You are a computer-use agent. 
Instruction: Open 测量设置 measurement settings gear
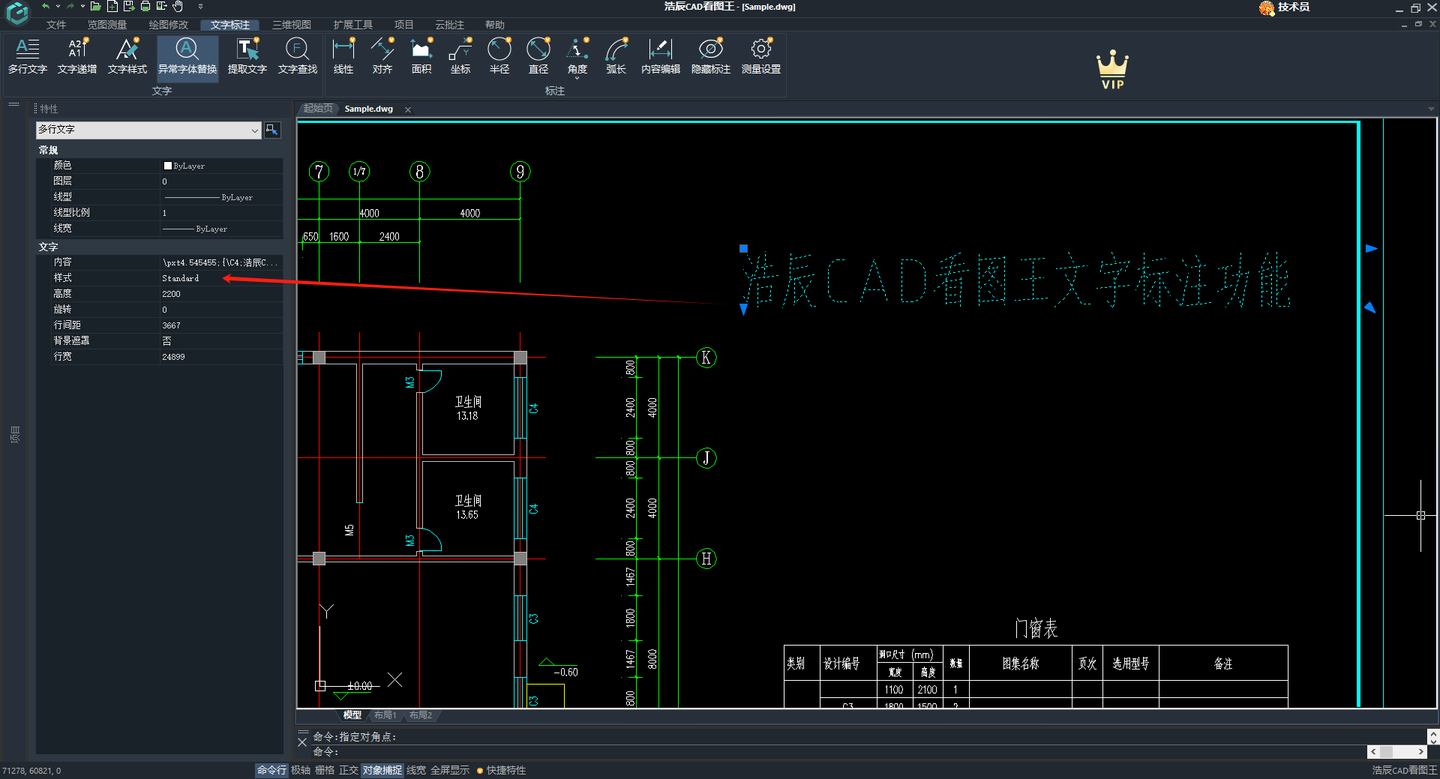[x=761, y=56]
